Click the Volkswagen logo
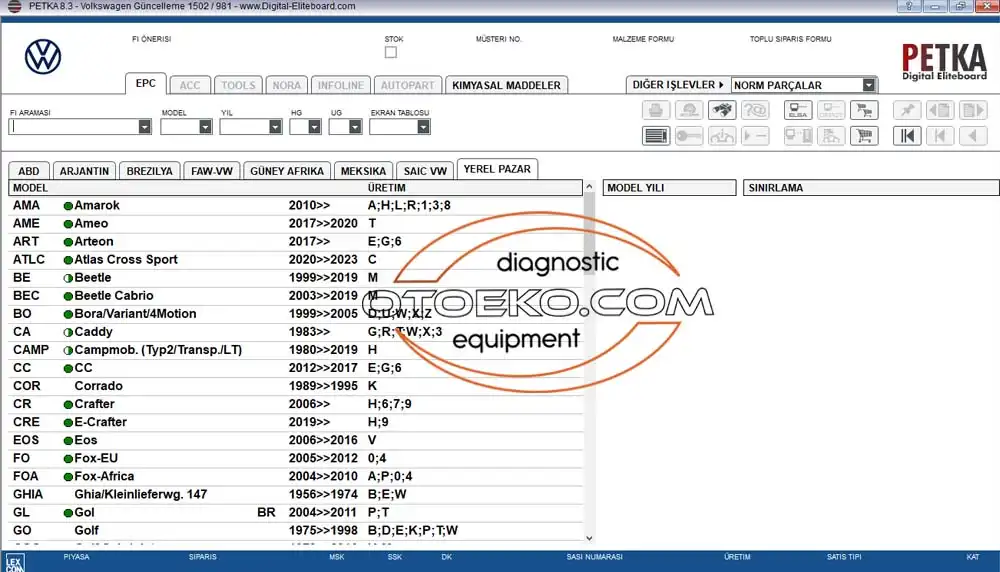The height and width of the screenshot is (572, 1000). (x=43, y=57)
